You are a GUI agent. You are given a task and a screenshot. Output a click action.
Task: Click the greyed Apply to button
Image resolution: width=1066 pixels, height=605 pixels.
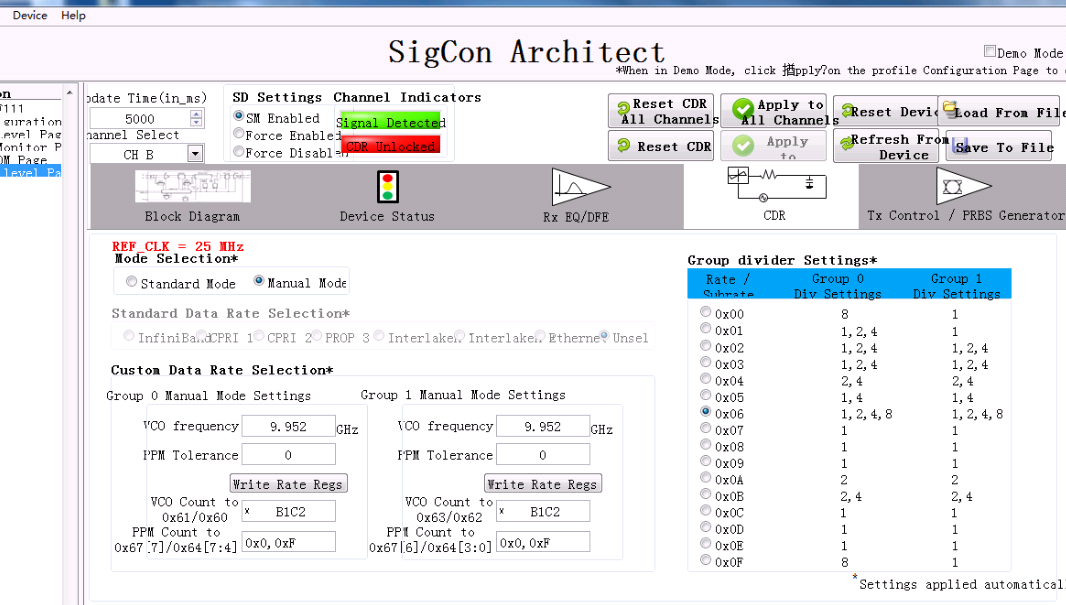[774, 145]
